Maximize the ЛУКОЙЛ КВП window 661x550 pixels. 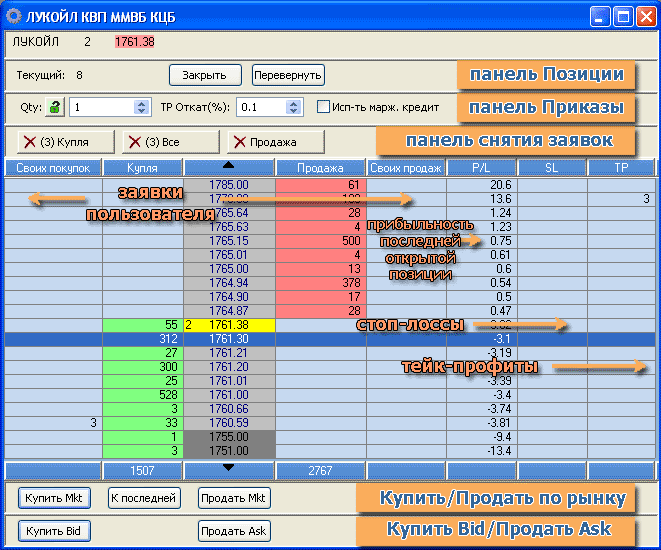[623, 17]
